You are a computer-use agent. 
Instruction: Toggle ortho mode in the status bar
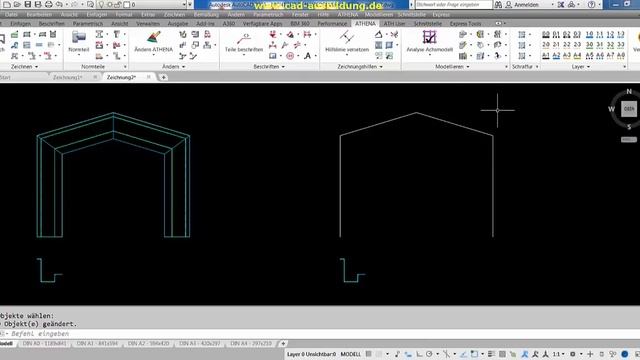click(419, 354)
